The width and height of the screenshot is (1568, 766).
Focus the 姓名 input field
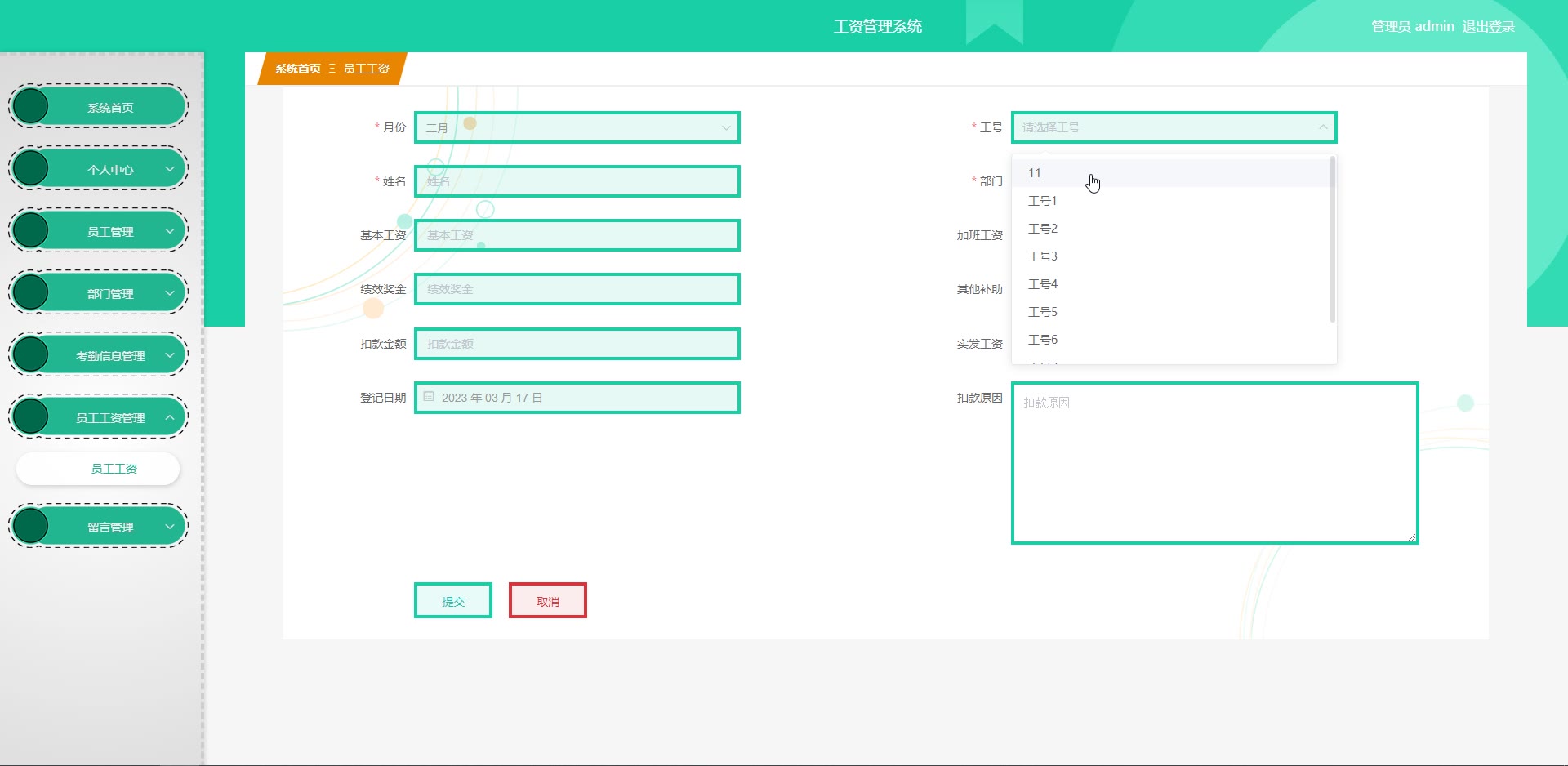coord(577,181)
